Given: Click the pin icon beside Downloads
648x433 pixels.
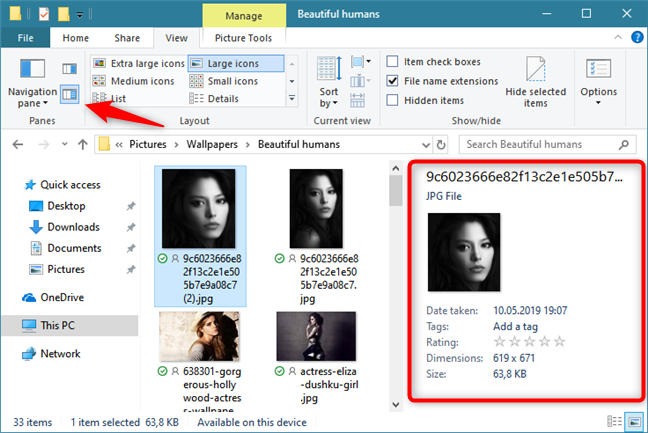Looking at the screenshot, I should click(x=131, y=227).
